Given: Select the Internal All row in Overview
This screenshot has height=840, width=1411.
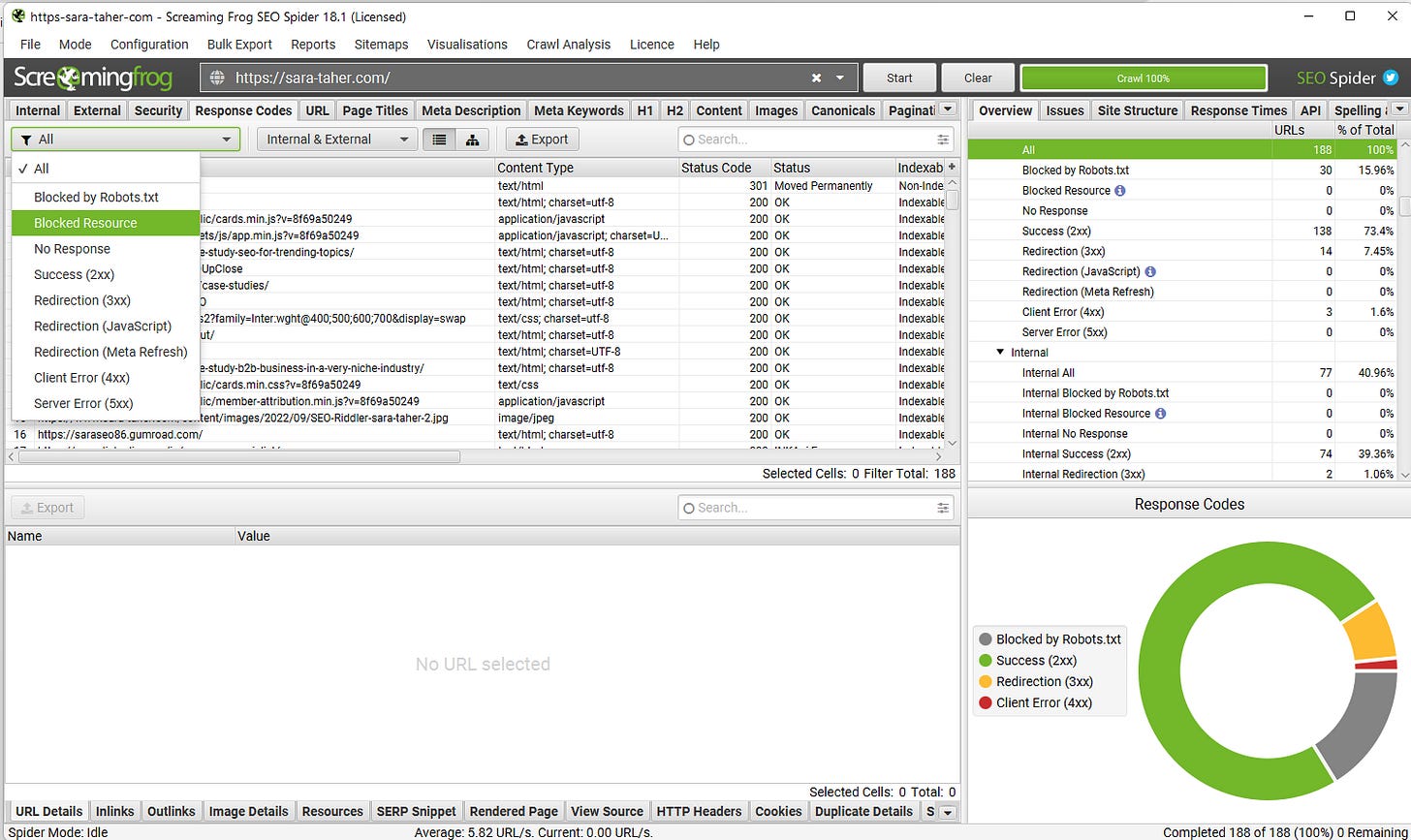Looking at the screenshot, I should (1181, 373).
